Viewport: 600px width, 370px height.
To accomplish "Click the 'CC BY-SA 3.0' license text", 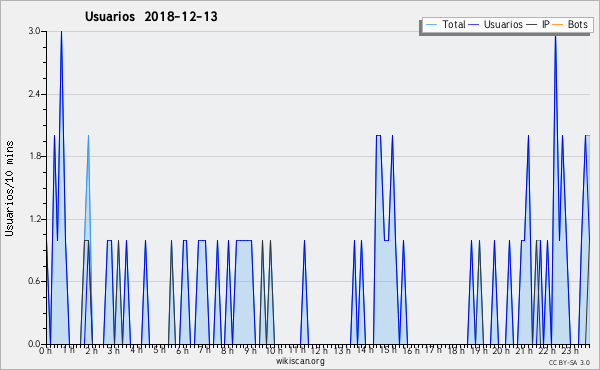I will [569, 362].
